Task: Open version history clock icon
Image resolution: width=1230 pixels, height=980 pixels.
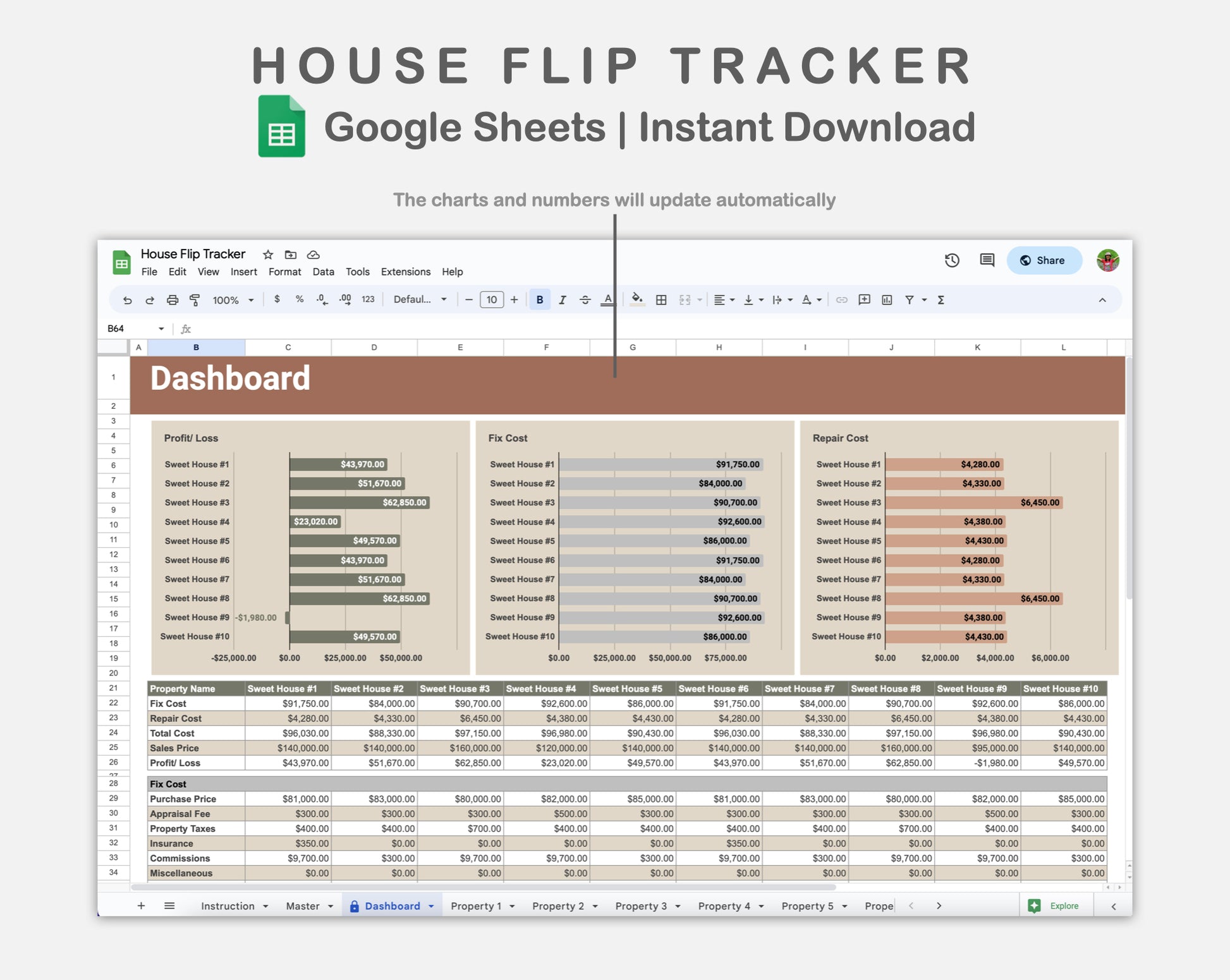Action: click(x=951, y=260)
